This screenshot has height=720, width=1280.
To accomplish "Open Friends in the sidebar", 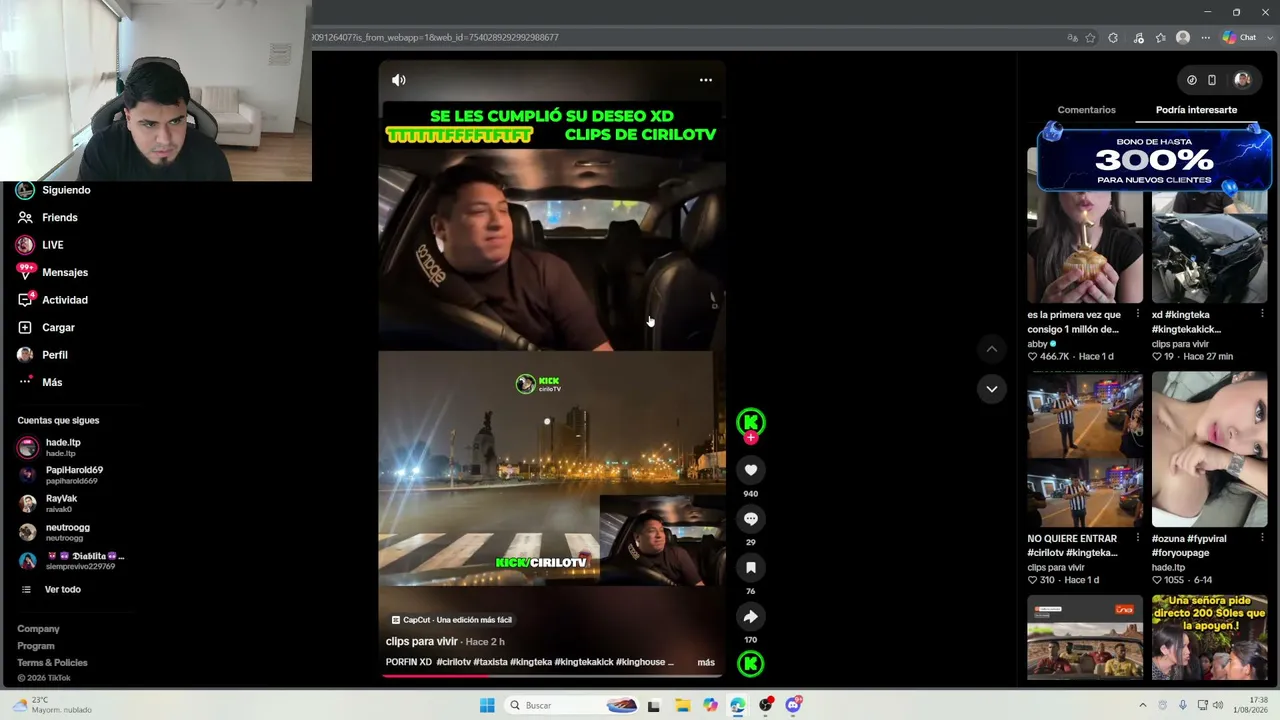I will (60, 217).
